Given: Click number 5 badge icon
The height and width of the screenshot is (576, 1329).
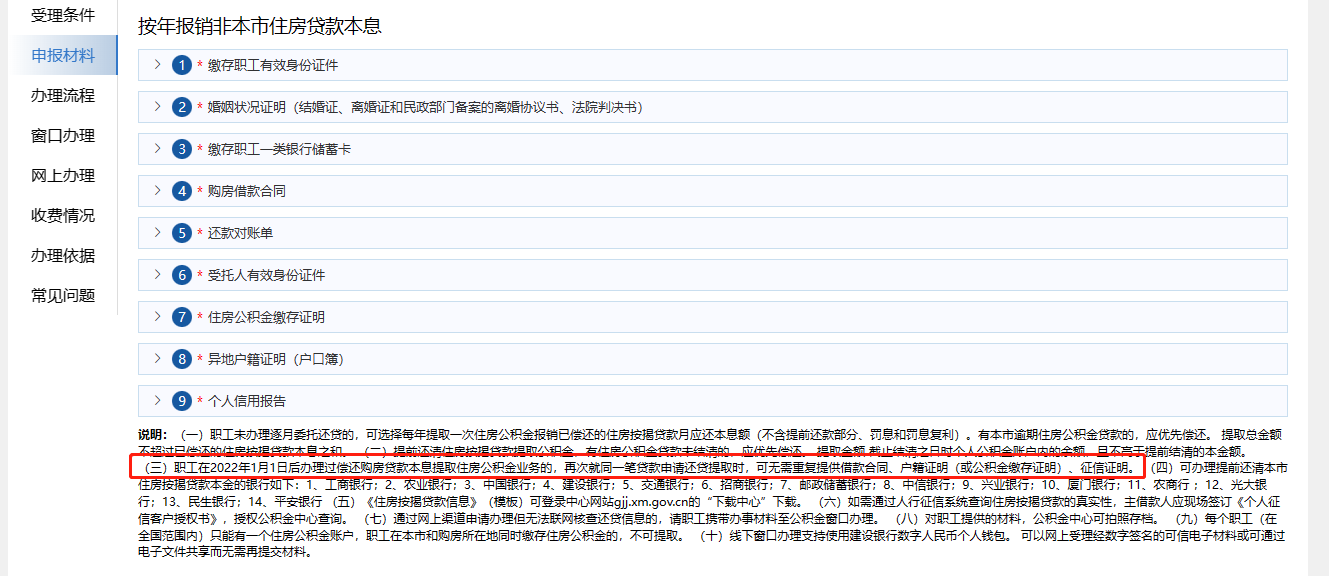Looking at the screenshot, I should pos(181,233).
